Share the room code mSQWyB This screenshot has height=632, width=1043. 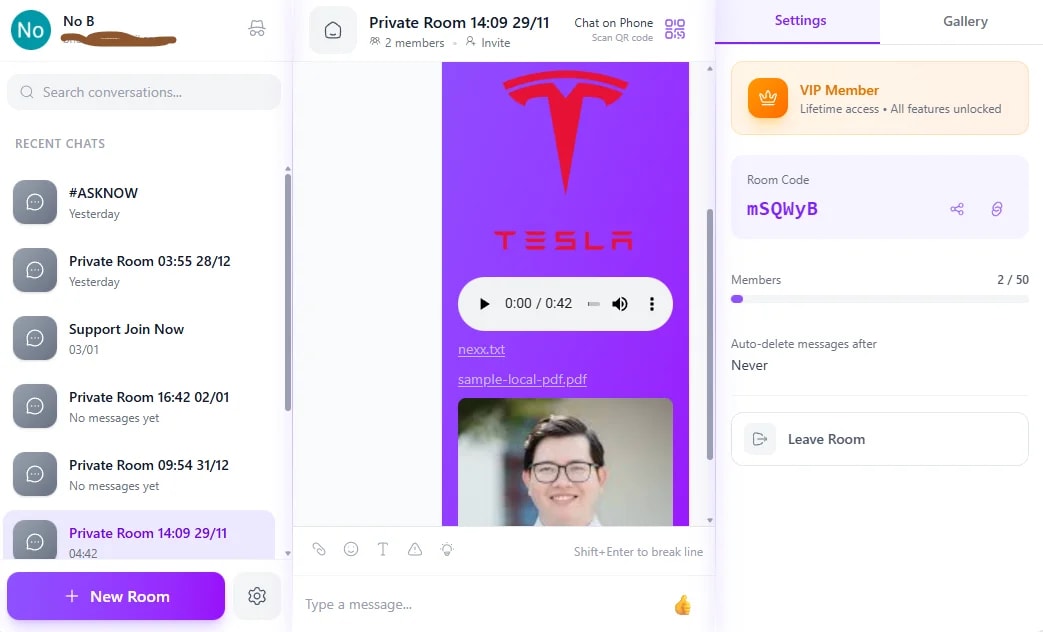point(956,209)
